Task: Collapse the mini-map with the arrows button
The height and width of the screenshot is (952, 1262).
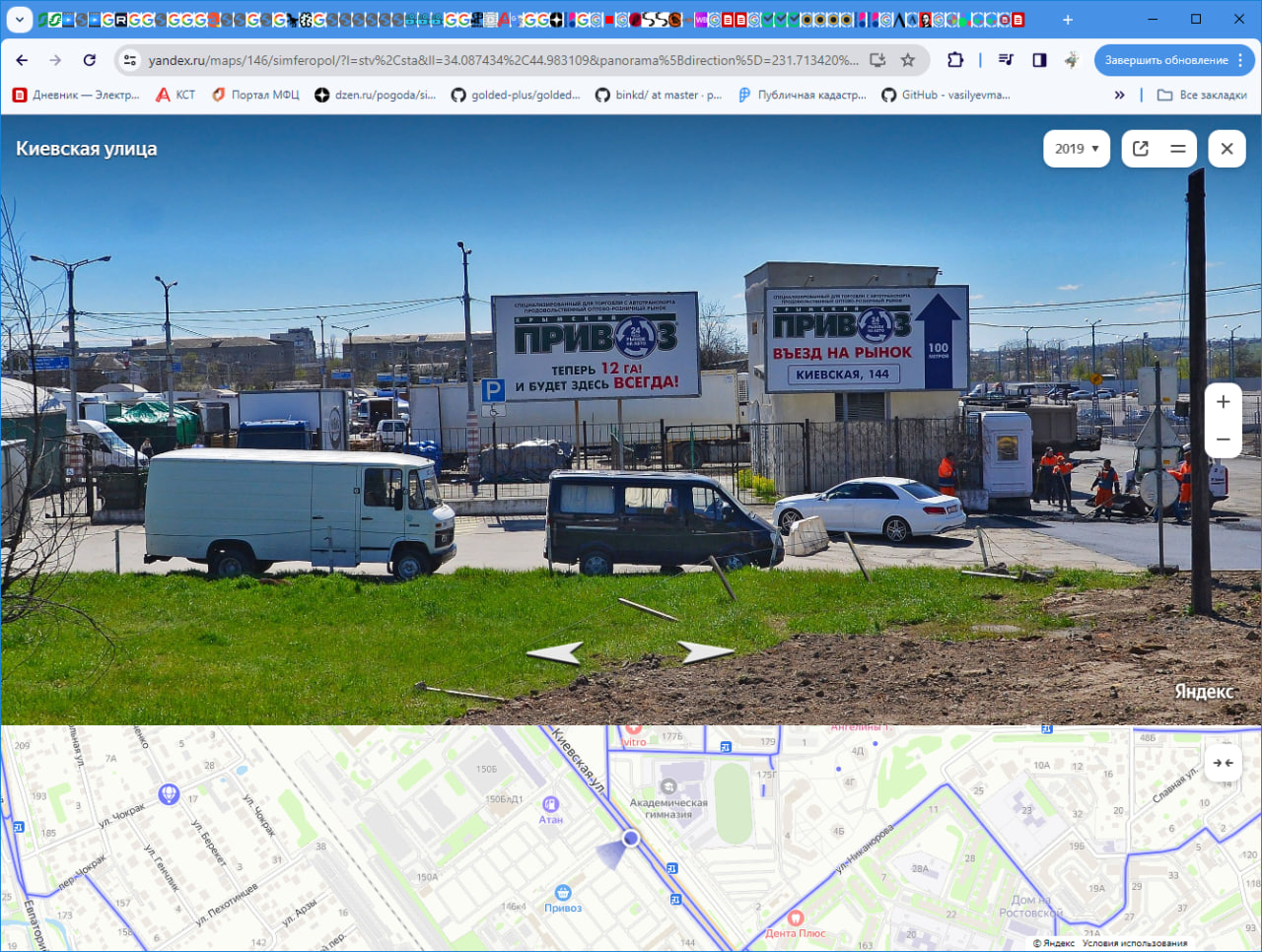Action: [x=1224, y=763]
